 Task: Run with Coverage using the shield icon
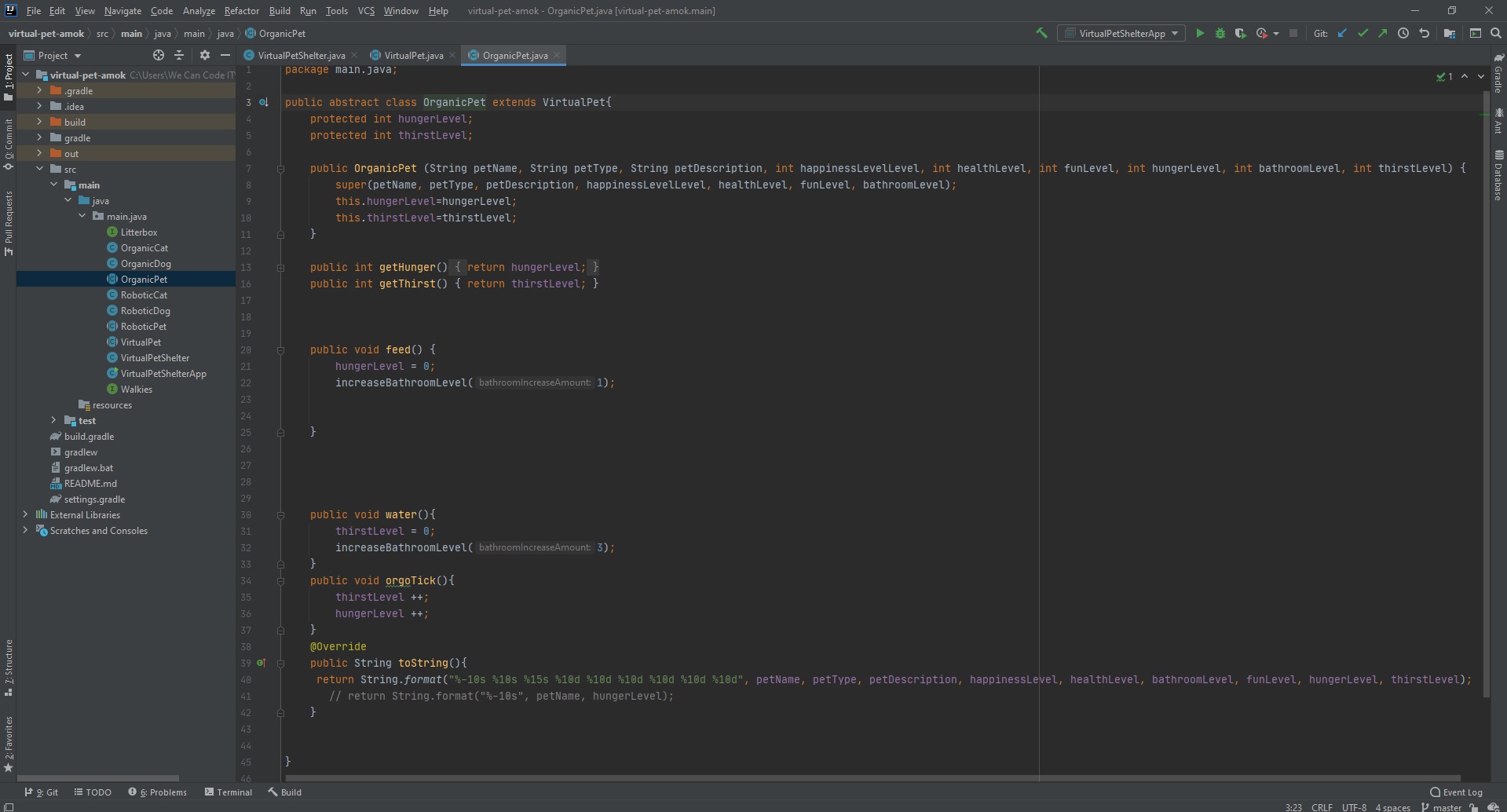click(x=1240, y=33)
